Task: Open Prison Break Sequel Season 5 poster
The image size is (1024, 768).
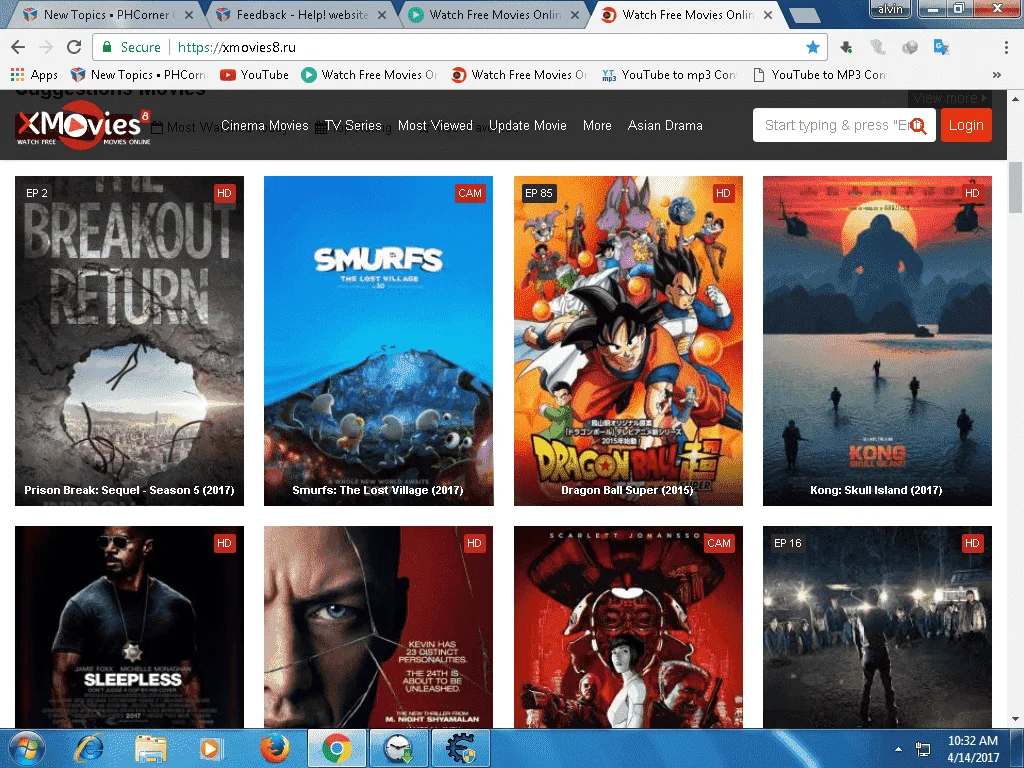Action: [x=129, y=340]
